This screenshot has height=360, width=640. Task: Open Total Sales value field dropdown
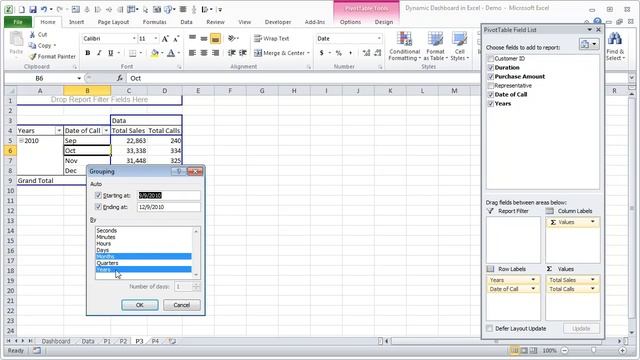click(593, 280)
